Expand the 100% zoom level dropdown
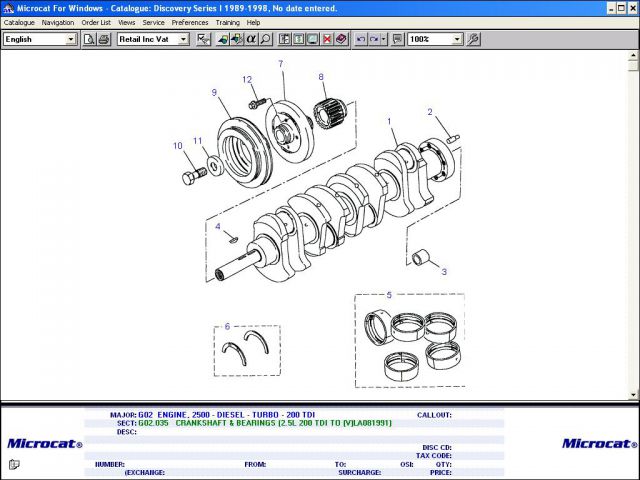 (x=457, y=39)
